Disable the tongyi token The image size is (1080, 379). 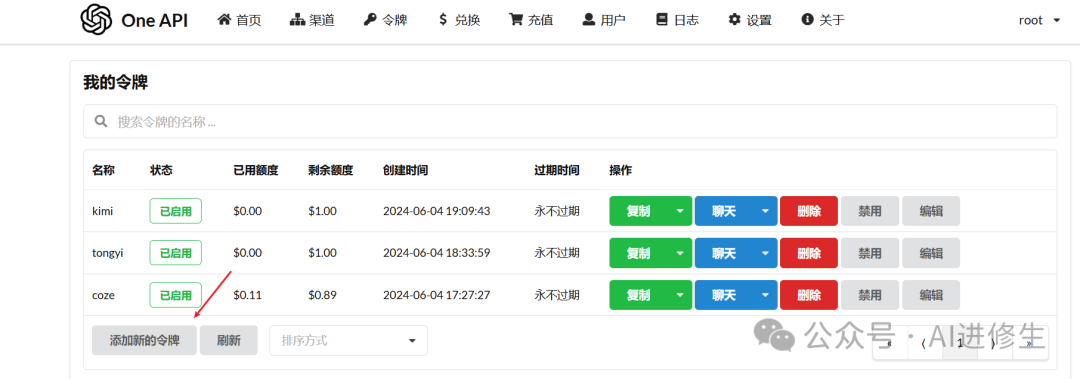pos(870,253)
